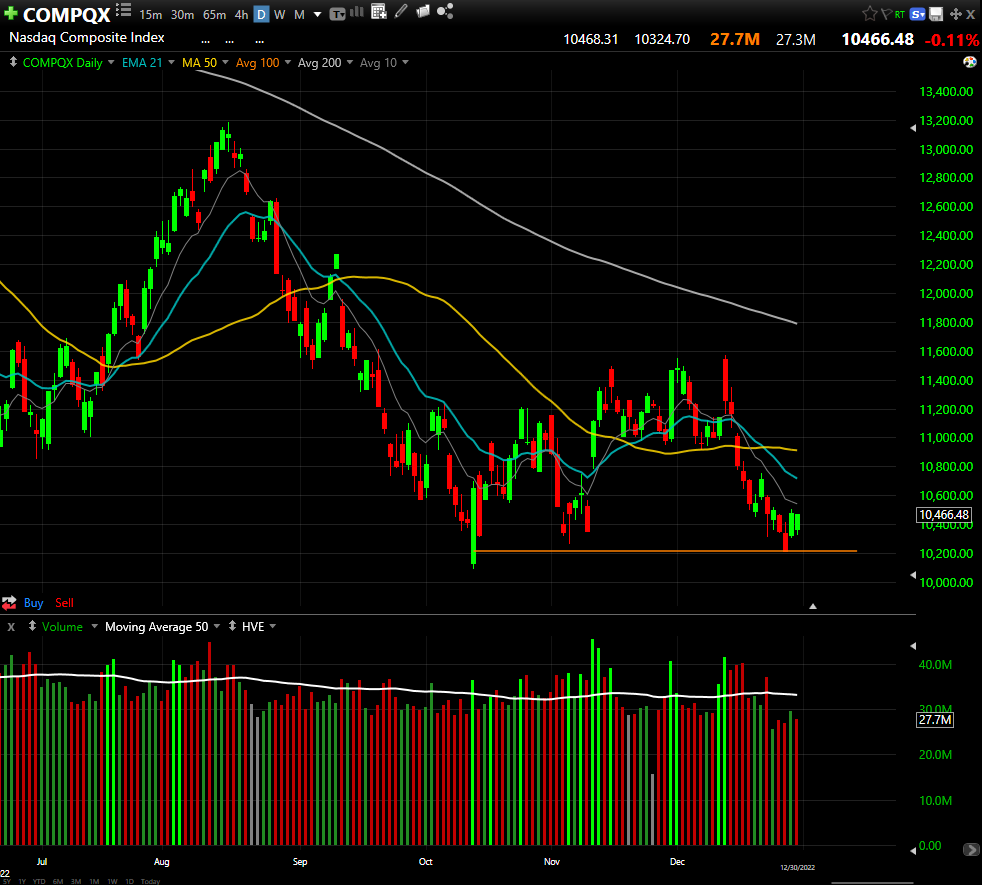Switch to 65m time frame
982x885 pixels.
tap(214, 14)
